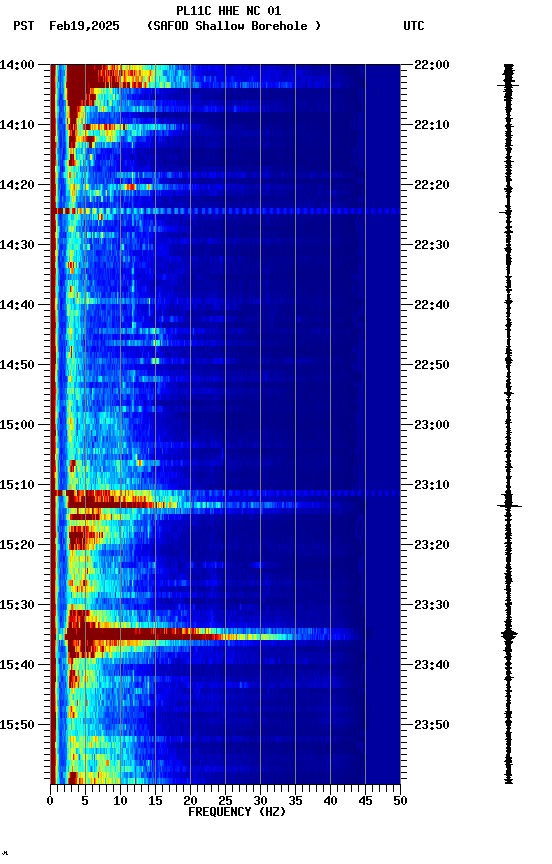Click the 14:00 PST time label
Viewport: 552px width, 864px height.
17,65
